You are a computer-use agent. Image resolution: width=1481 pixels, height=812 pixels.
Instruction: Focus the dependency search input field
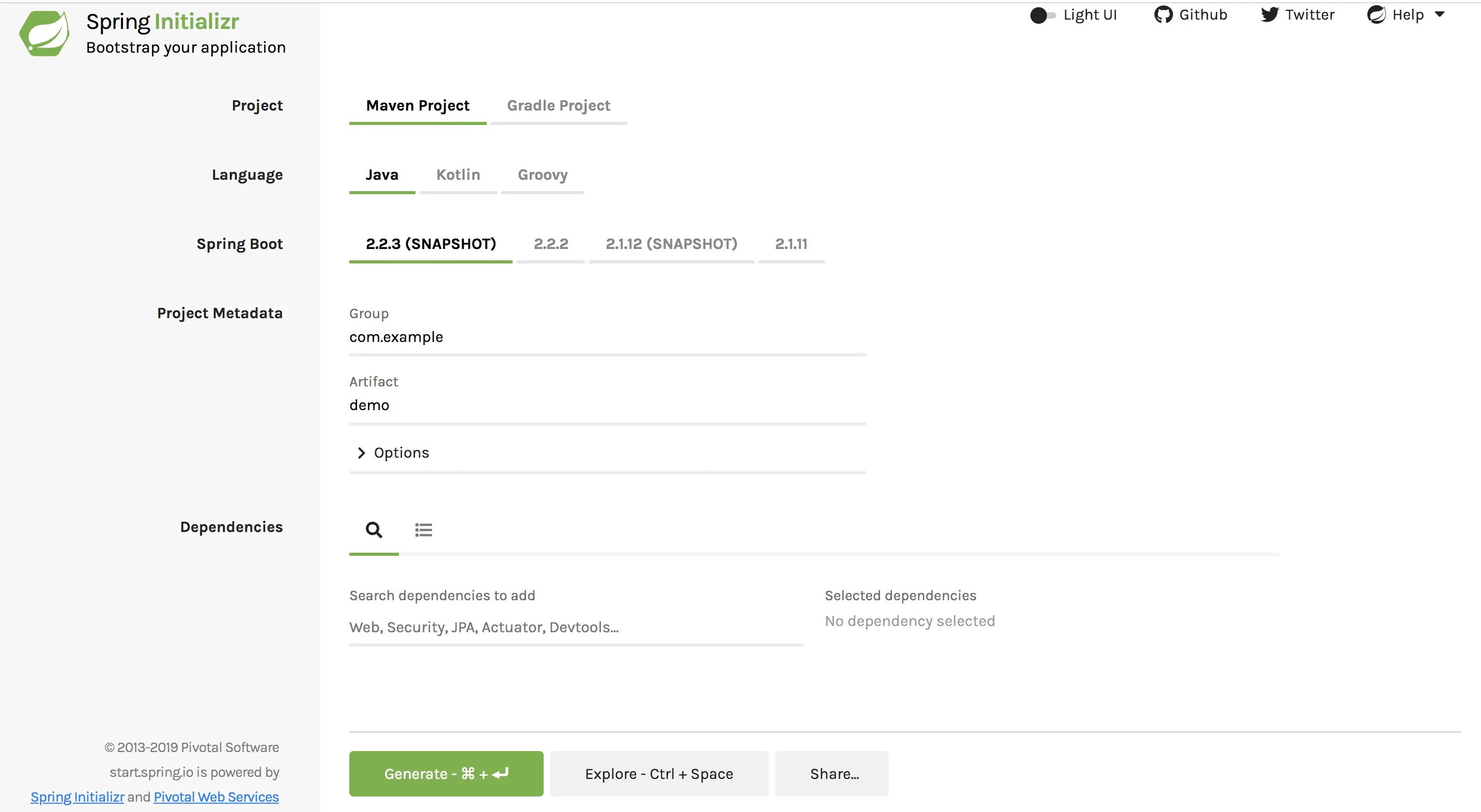[575, 628]
